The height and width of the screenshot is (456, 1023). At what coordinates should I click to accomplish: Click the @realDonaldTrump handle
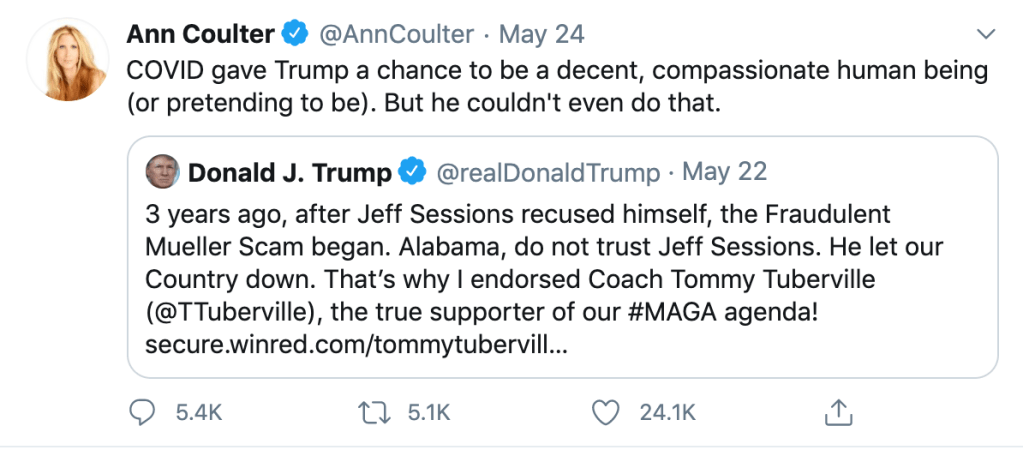click(x=547, y=172)
